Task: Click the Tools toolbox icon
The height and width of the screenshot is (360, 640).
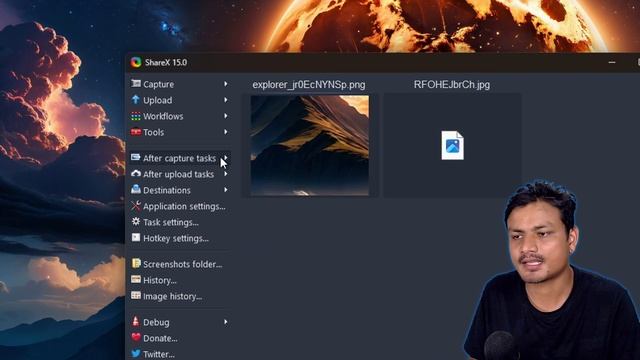Action: [x=136, y=132]
